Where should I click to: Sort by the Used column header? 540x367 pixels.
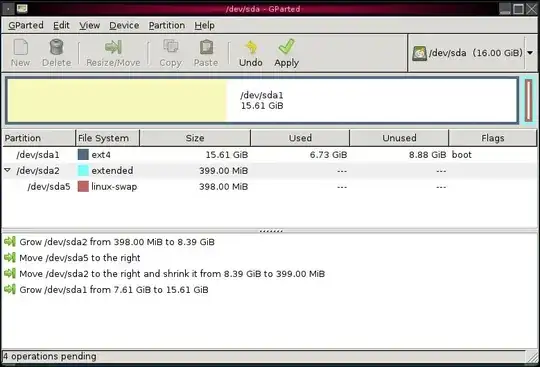[x=300, y=138]
